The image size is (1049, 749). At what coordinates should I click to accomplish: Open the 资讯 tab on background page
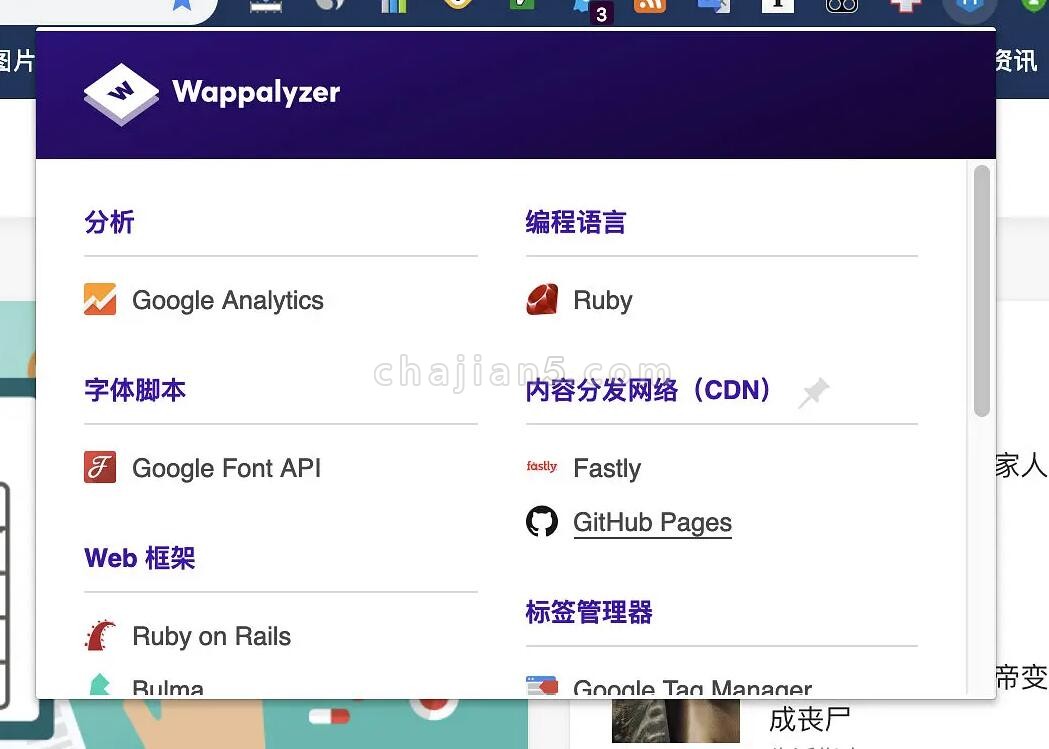(x=1016, y=61)
